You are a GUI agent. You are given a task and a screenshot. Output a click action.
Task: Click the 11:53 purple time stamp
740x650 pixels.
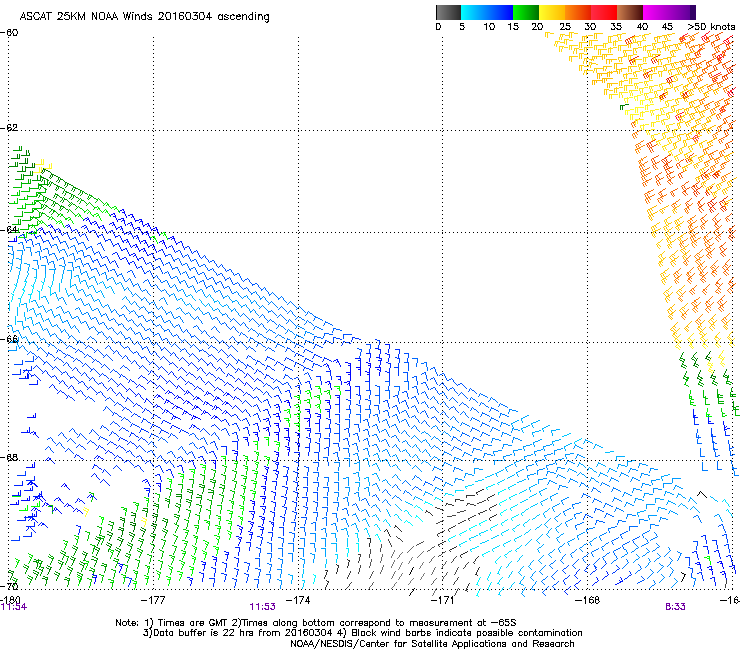click(x=262, y=607)
